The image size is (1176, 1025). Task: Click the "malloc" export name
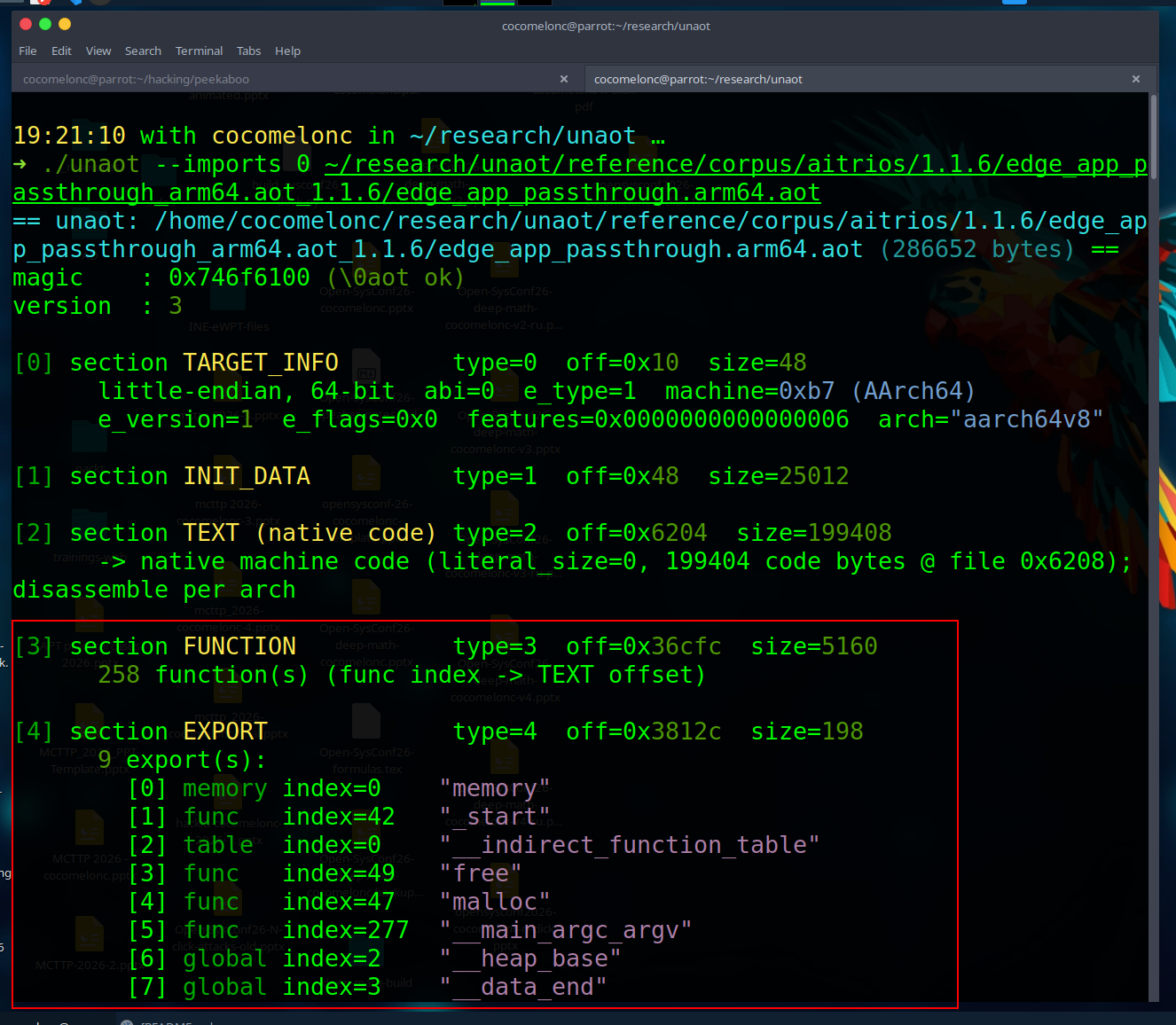(495, 902)
